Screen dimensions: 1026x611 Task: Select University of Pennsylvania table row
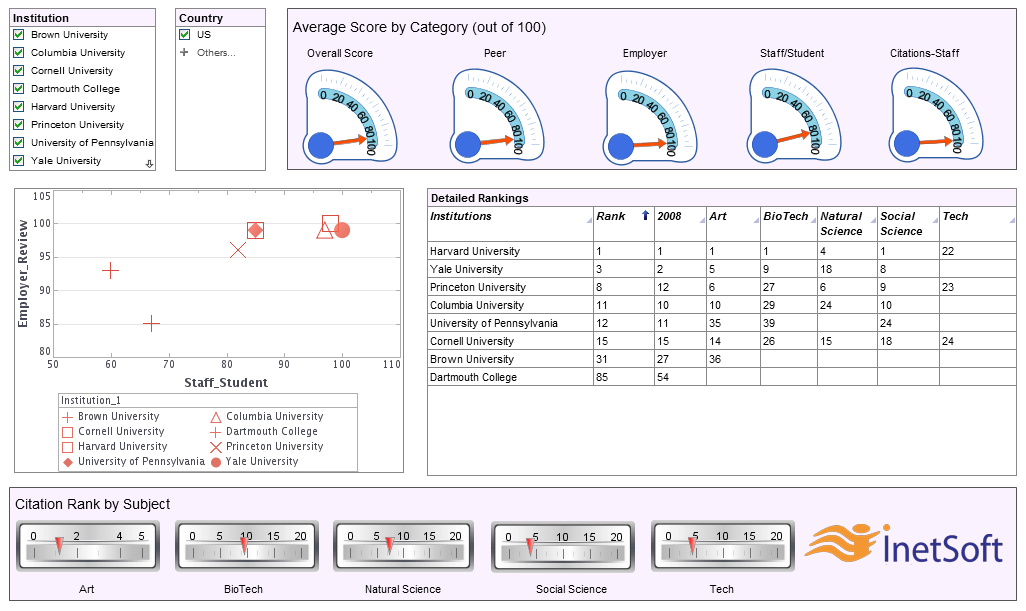point(722,323)
